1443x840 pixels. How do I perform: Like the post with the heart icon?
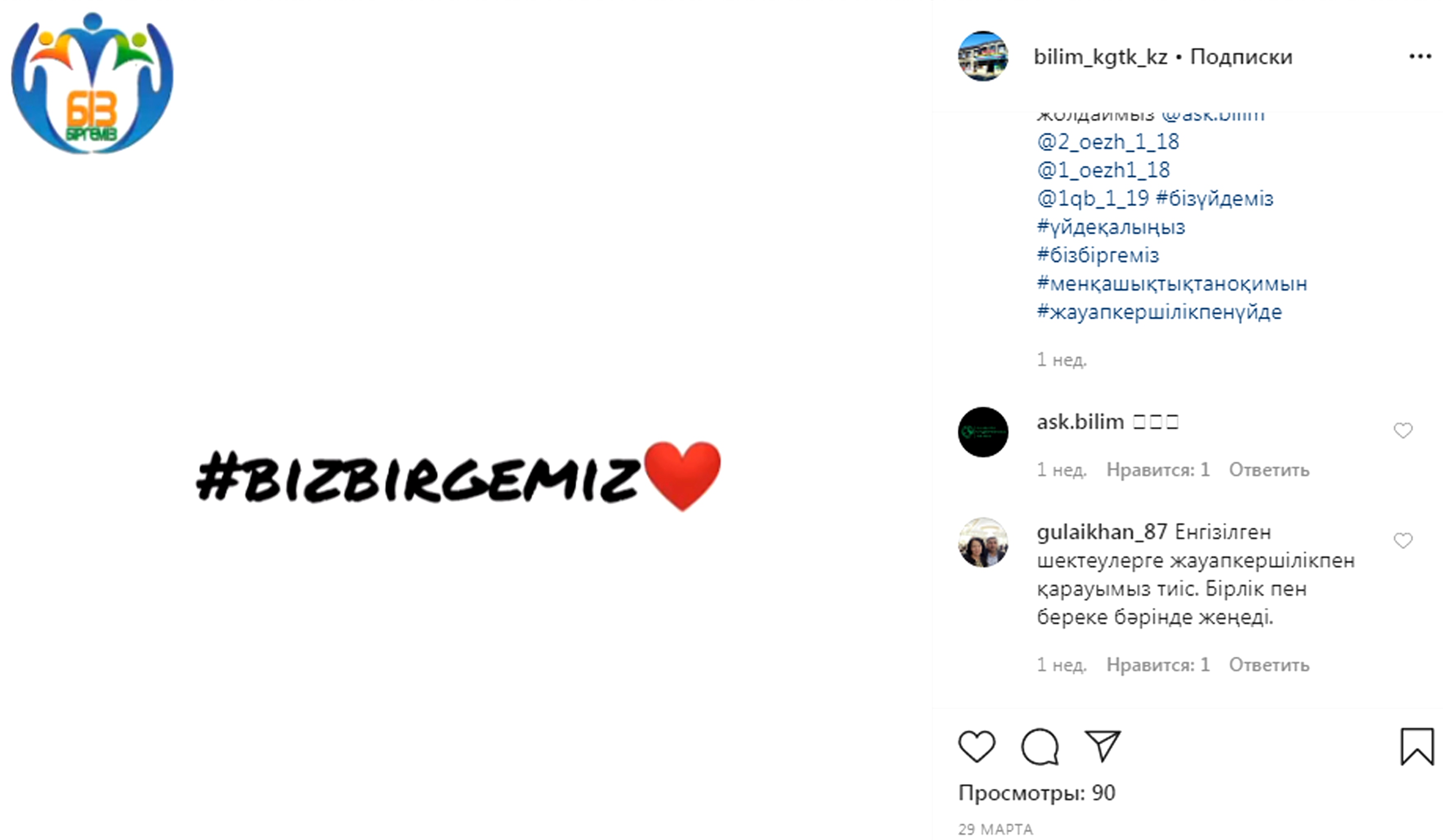(x=977, y=746)
